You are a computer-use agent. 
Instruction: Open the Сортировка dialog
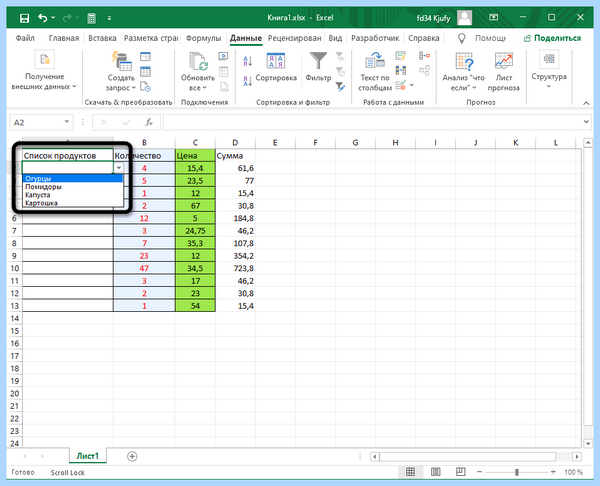tap(276, 67)
